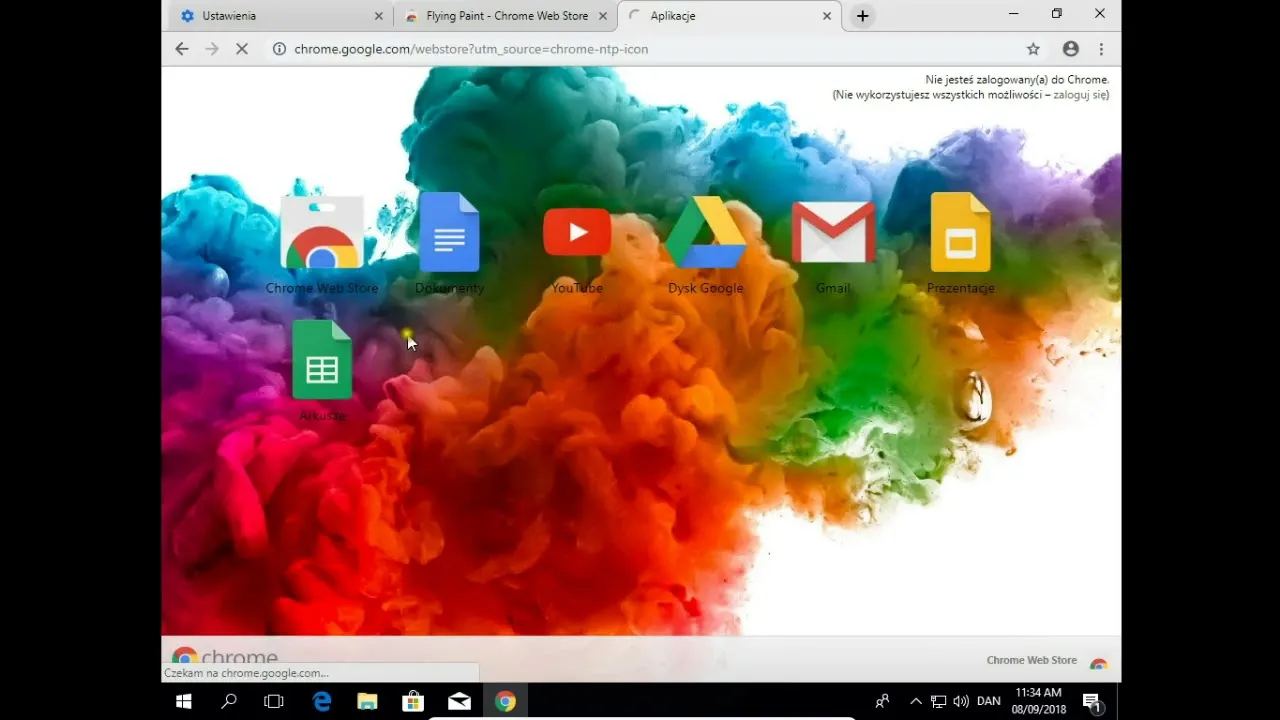Viewport: 1280px width, 720px height.
Task: Show hidden system tray icons
Action: point(915,702)
